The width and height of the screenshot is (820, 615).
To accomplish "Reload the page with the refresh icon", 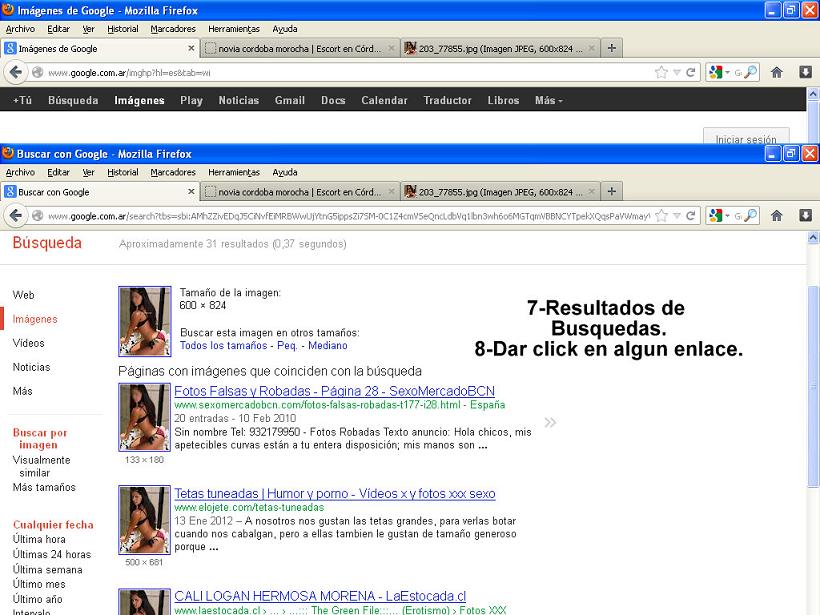I will (x=691, y=214).
